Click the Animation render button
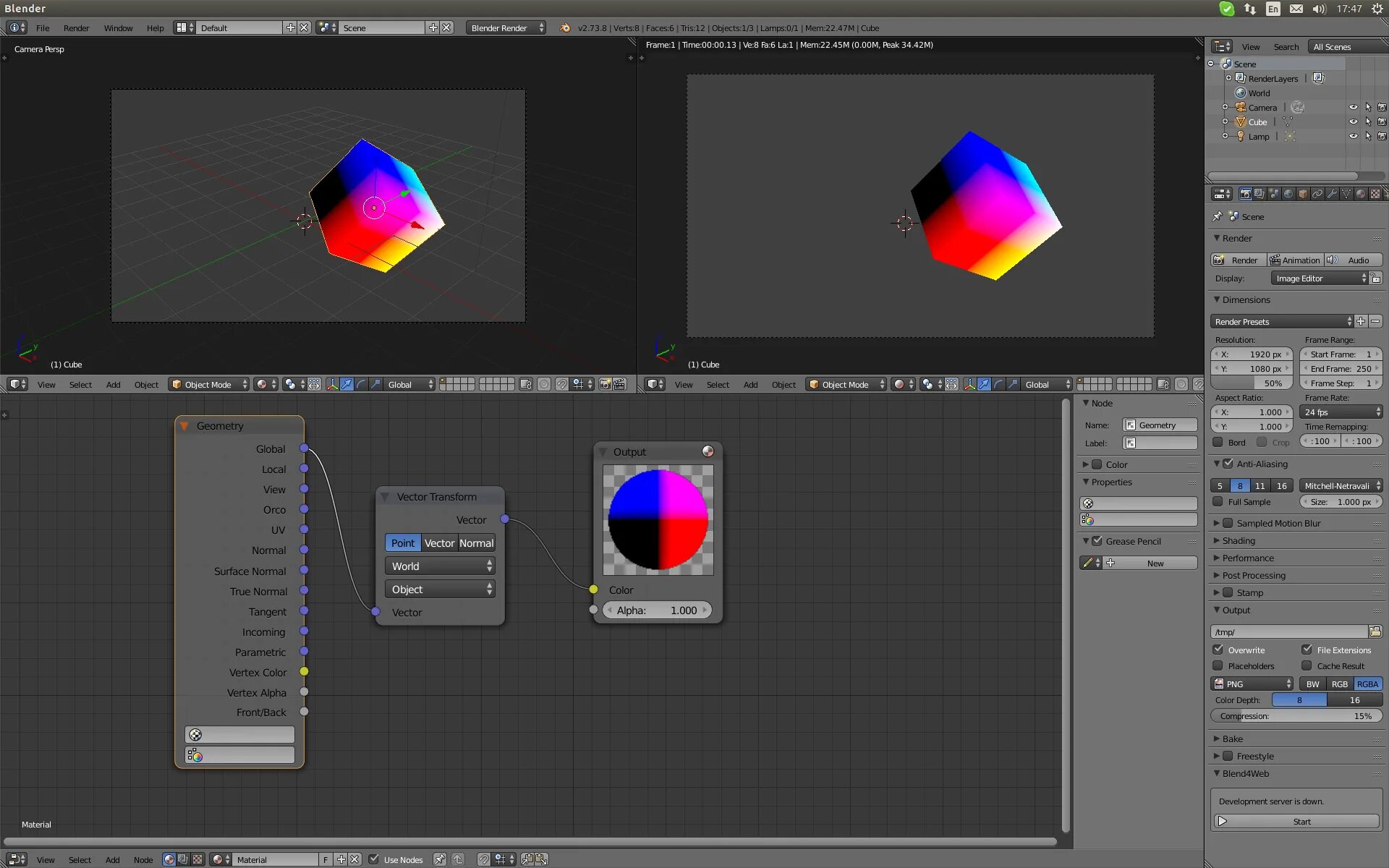This screenshot has width=1389, height=868. click(x=1295, y=260)
